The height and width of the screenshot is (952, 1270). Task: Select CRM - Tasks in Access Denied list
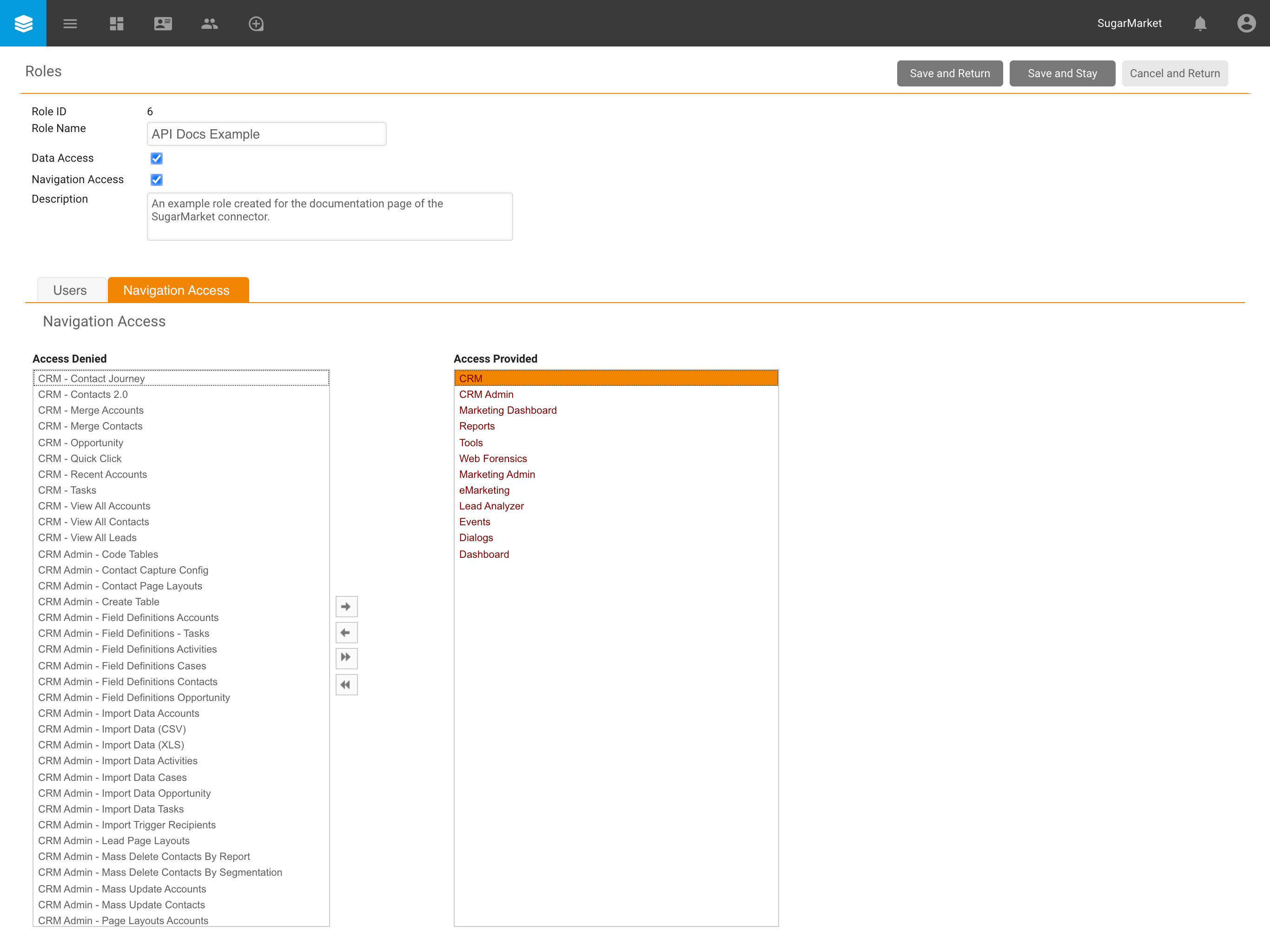66,490
